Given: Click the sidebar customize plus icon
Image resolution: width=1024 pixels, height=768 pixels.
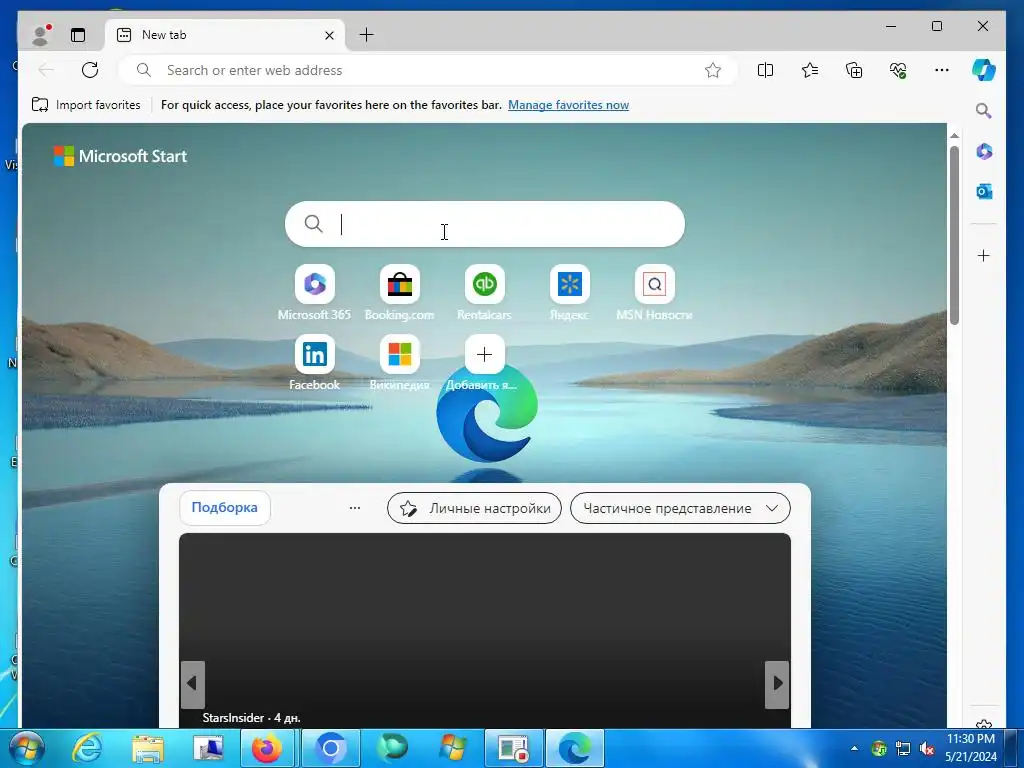Looking at the screenshot, I should click(984, 255).
